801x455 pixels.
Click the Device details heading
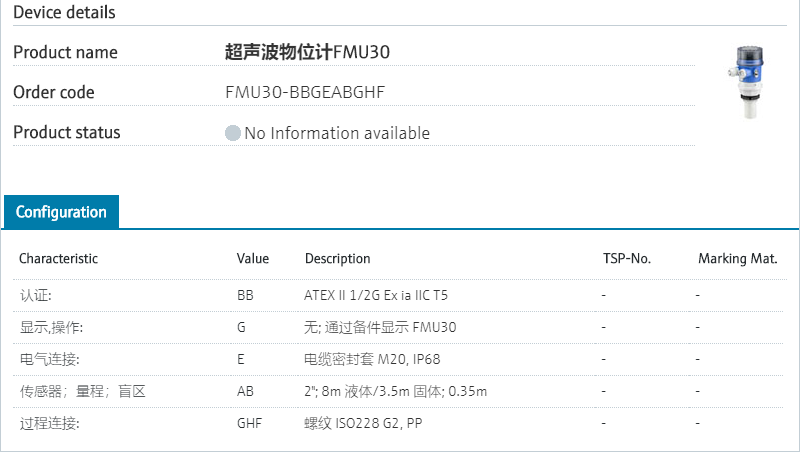(x=64, y=13)
